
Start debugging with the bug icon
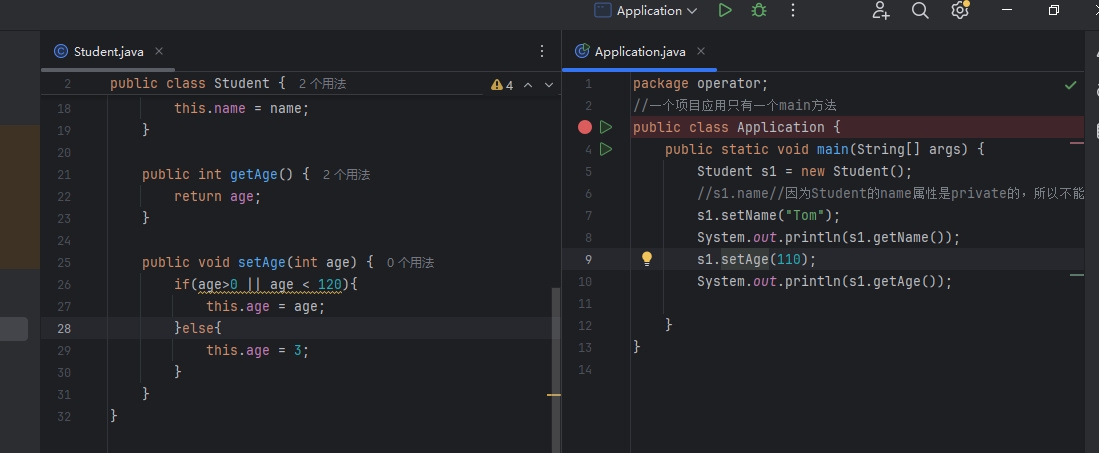click(x=759, y=10)
